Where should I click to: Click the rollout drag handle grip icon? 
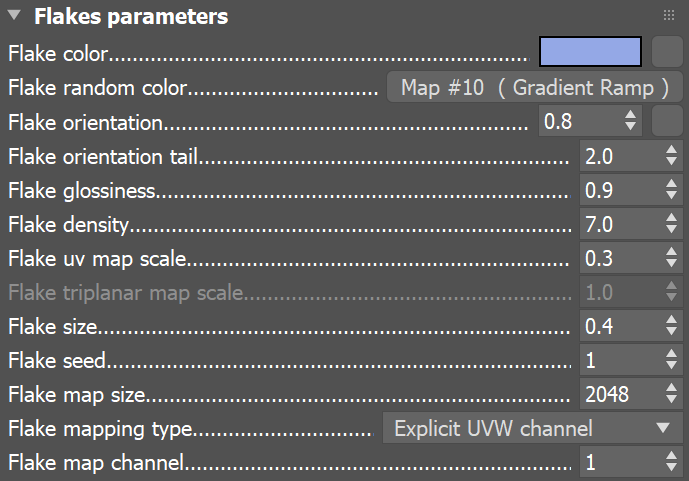tap(669, 16)
